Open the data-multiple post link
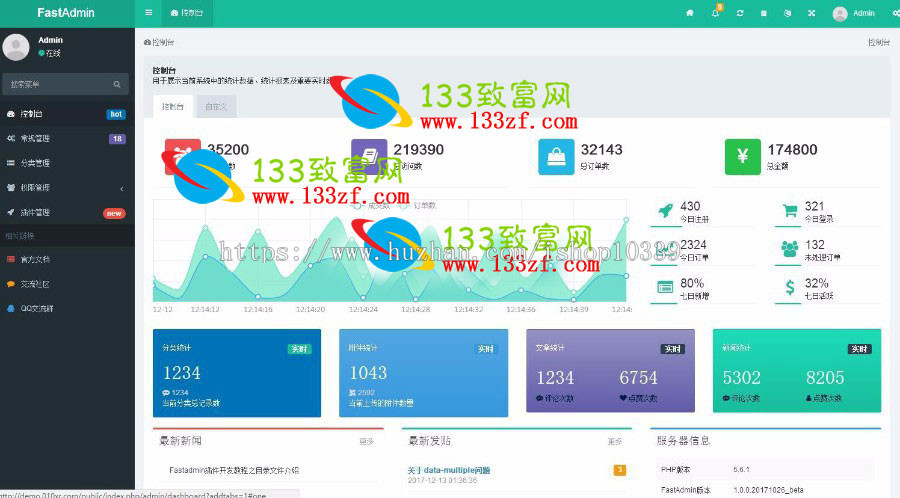Image resolution: width=900 pixels, height=498 pixels. click(449, 470)
